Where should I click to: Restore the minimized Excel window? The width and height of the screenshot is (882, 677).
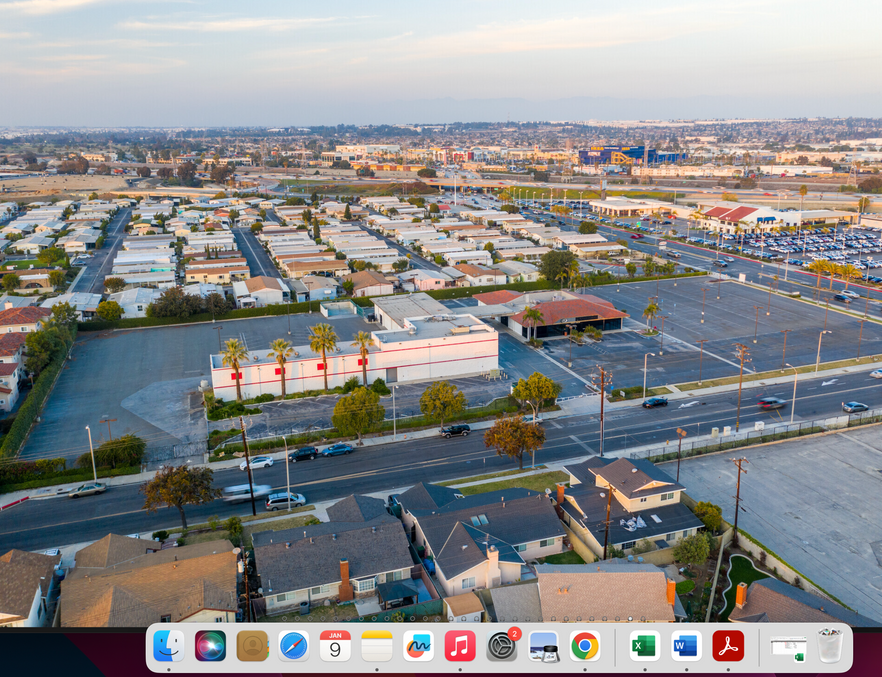pyautogui.click(x=788, y=647)
